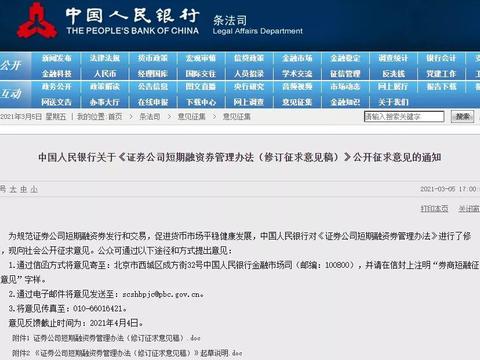This screenshot has height=360, width=480.
Task: Open the 新闻发布 menu item
Action: click(57, 58)
